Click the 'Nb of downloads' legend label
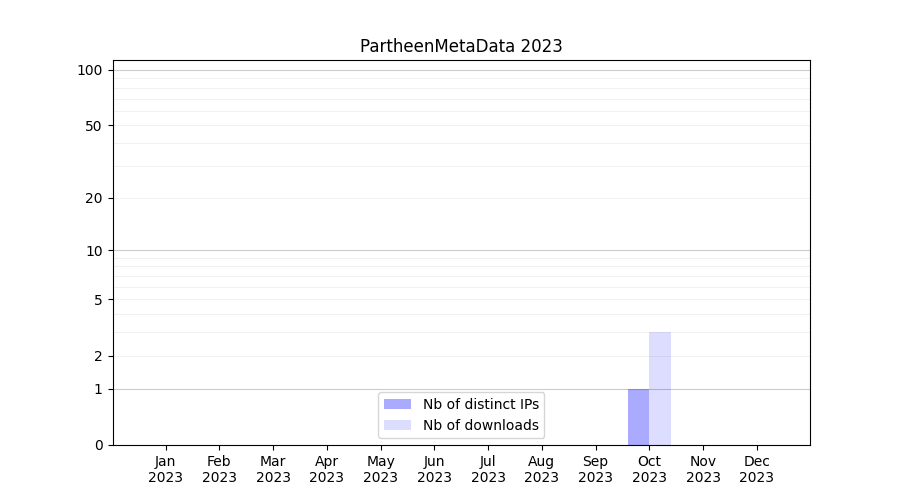The image size is (900, 500). (x=480, y=425)
